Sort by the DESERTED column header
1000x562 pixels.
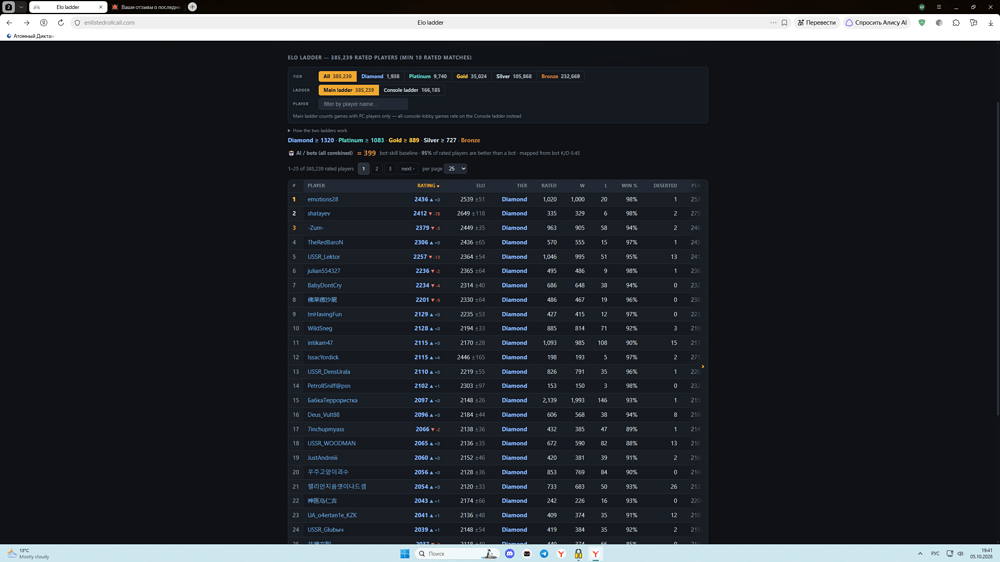(x=665, y=186)
